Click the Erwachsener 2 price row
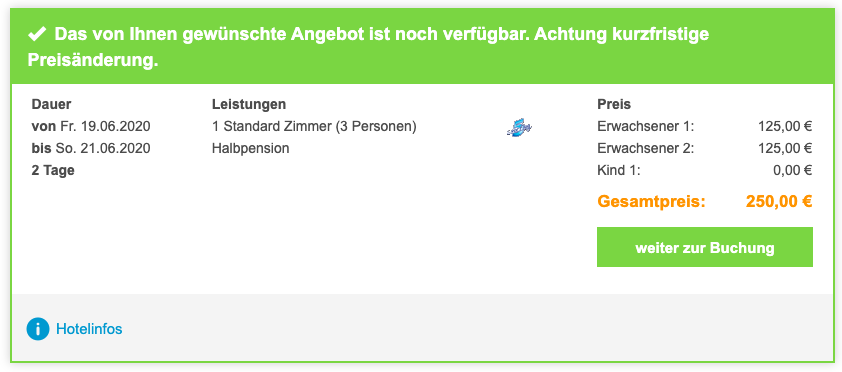 [x=705, y=148]
